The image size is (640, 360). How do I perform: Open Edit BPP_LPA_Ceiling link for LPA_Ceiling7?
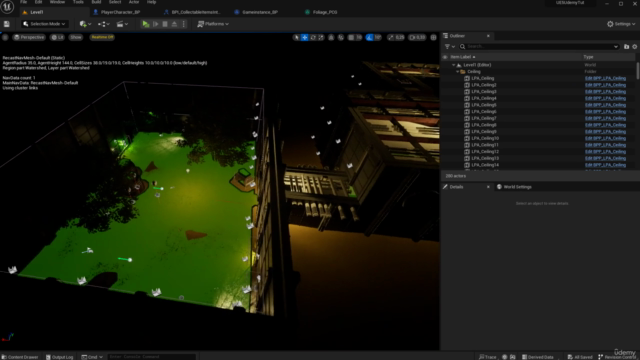[x=605, y=118]
